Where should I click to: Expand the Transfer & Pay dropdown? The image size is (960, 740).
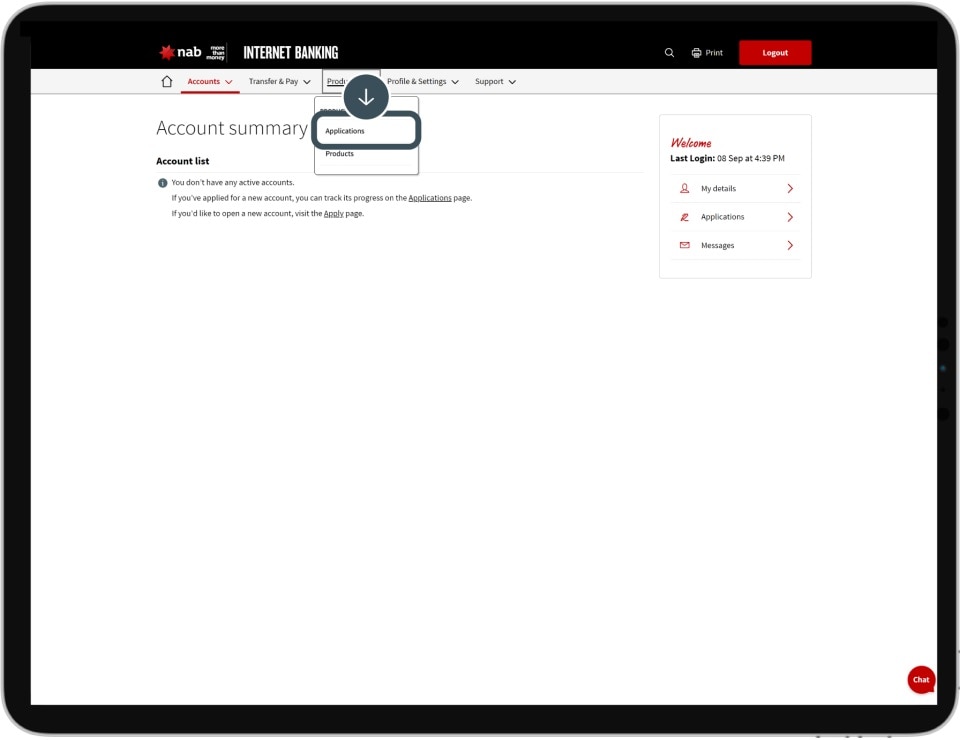coord(279,82)
